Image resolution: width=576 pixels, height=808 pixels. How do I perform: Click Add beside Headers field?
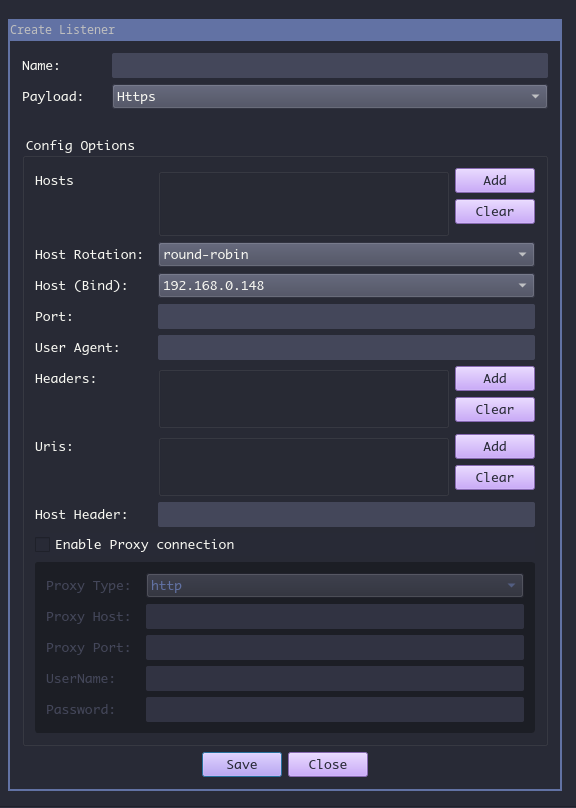pyautogui.click(x=494, y=378)
